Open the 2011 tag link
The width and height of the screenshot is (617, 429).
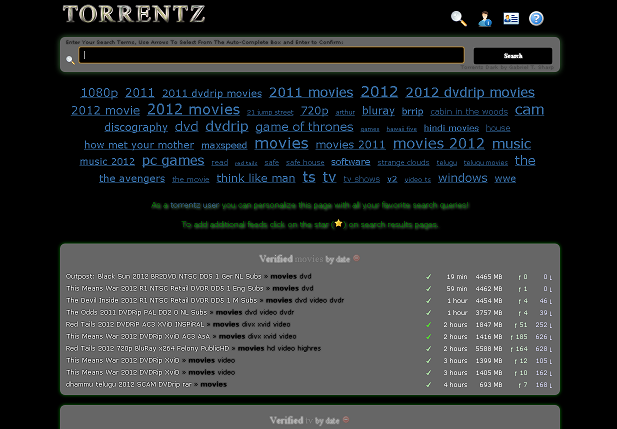point(140,93)
